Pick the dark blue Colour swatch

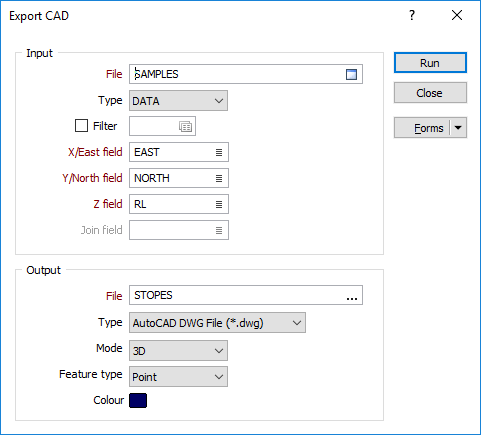click(138, 400)
